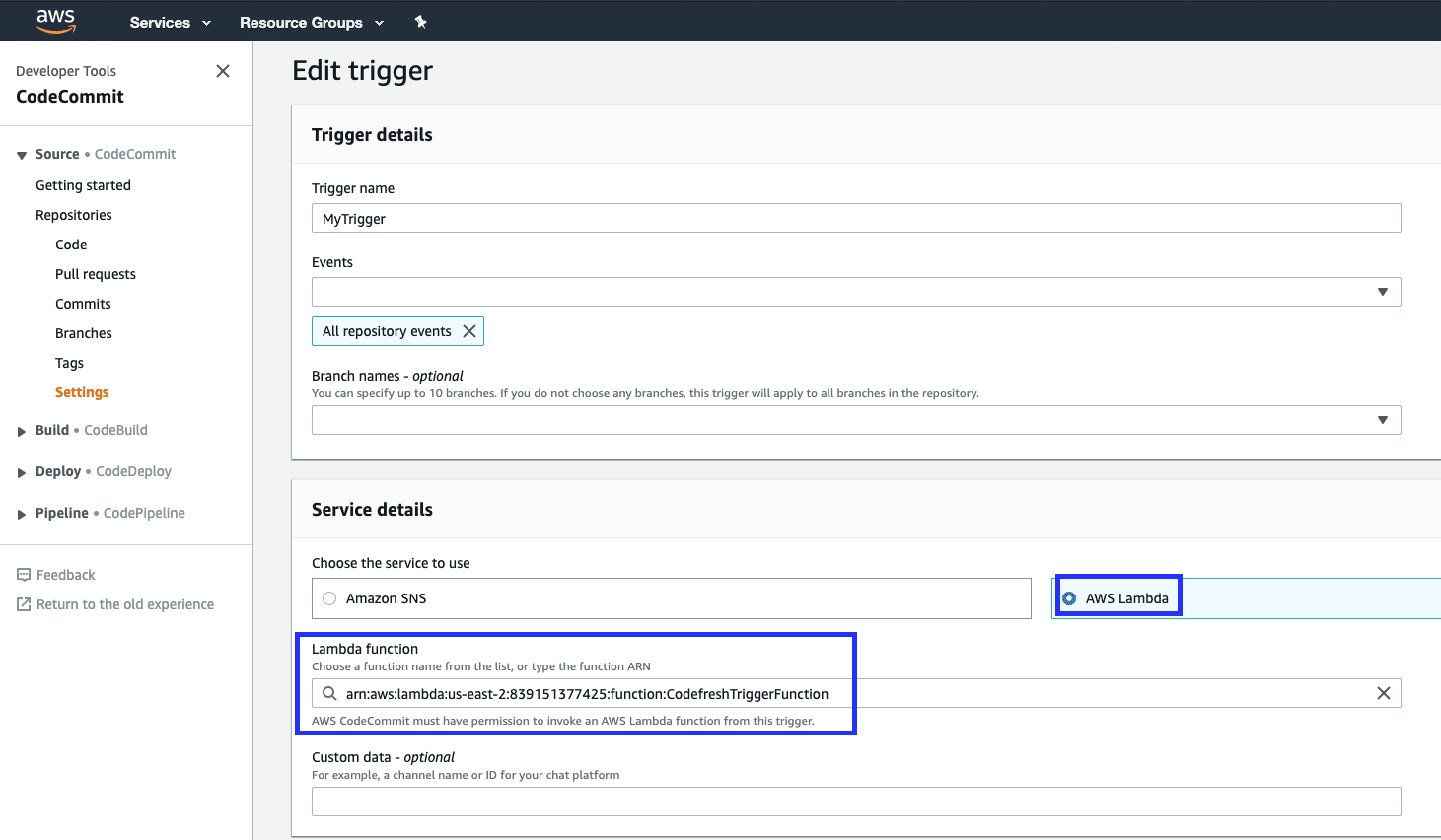Open the Resource Groups menu
The image size is (1441, 840).
(311, 22)
